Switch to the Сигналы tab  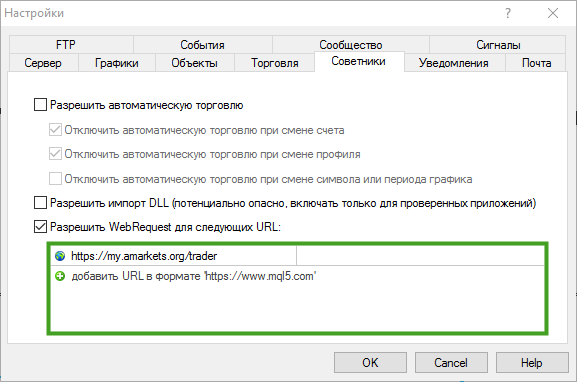[498, 45]
